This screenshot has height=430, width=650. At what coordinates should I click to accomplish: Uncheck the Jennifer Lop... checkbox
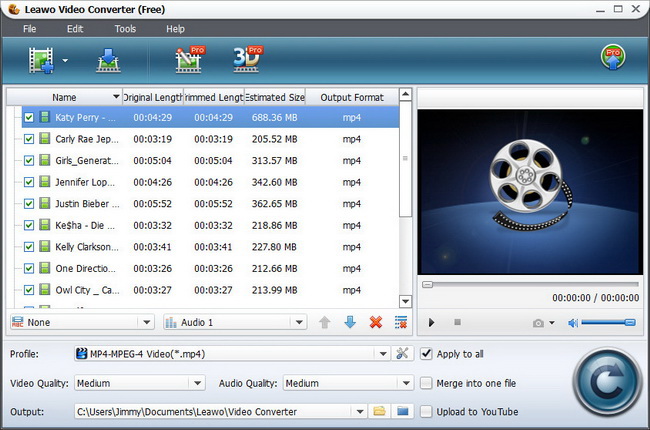pos(29,182)
